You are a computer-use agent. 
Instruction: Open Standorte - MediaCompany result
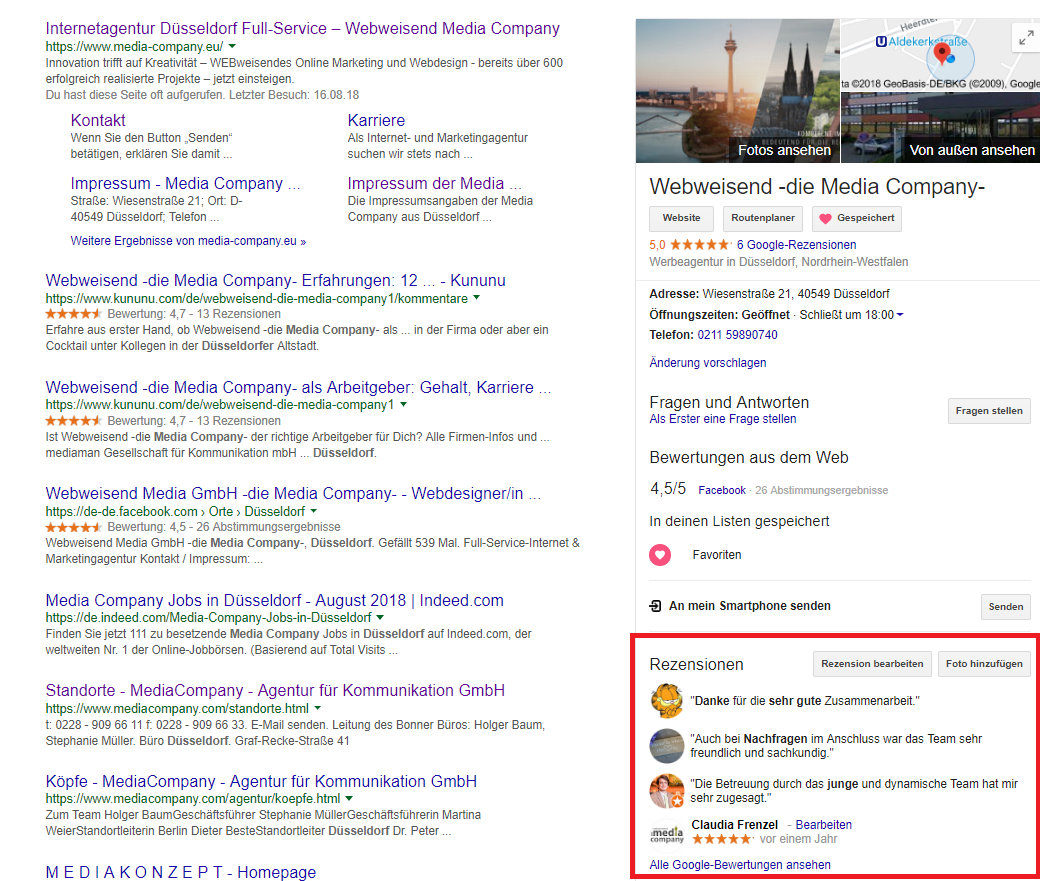275,691
